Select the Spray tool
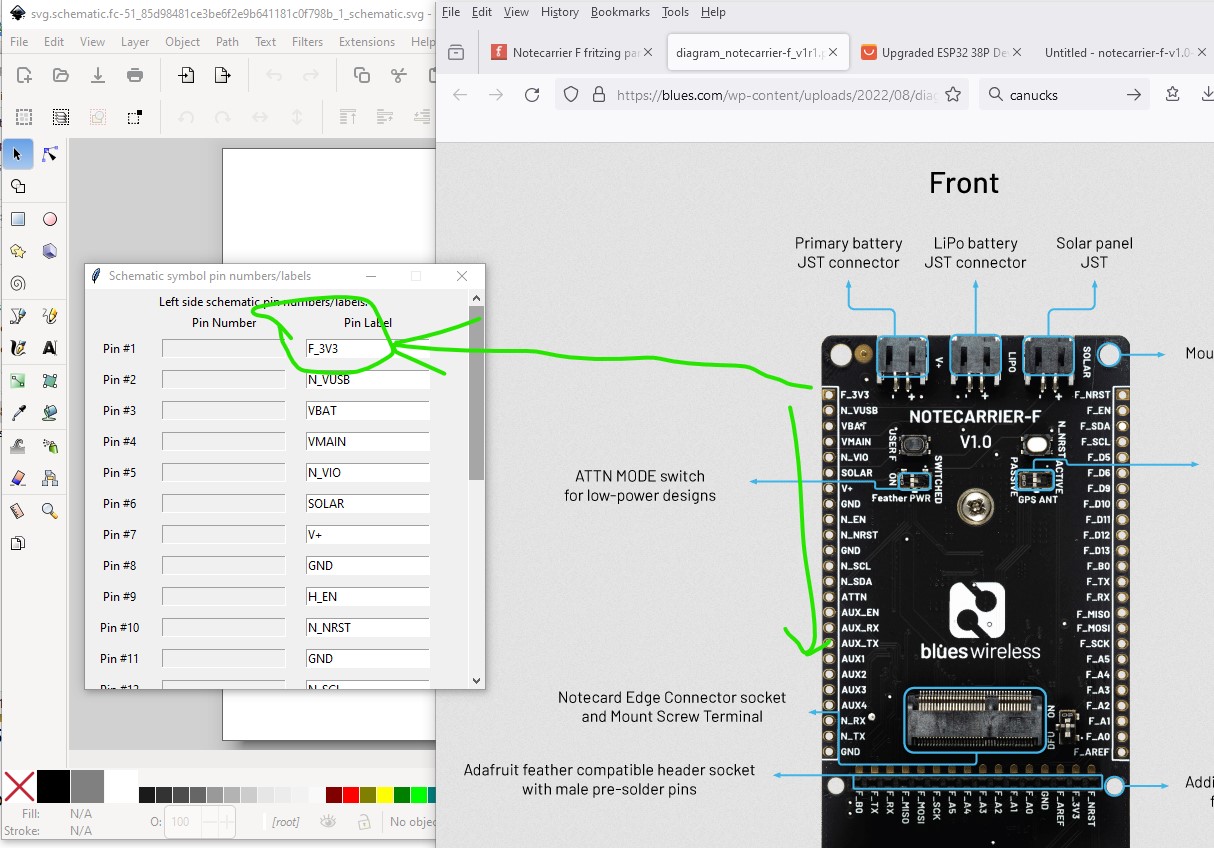The width and height of the screenshot is (1214, 848). [50, 446]
